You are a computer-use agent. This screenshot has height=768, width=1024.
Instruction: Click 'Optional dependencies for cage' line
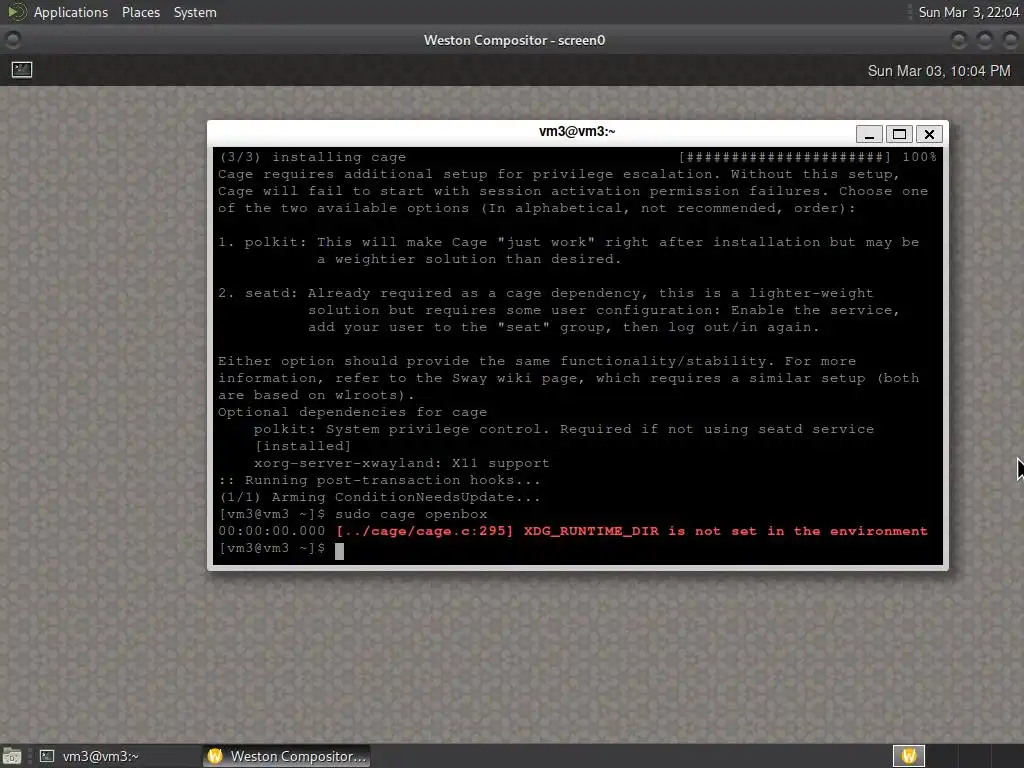(x=353, y=412)
